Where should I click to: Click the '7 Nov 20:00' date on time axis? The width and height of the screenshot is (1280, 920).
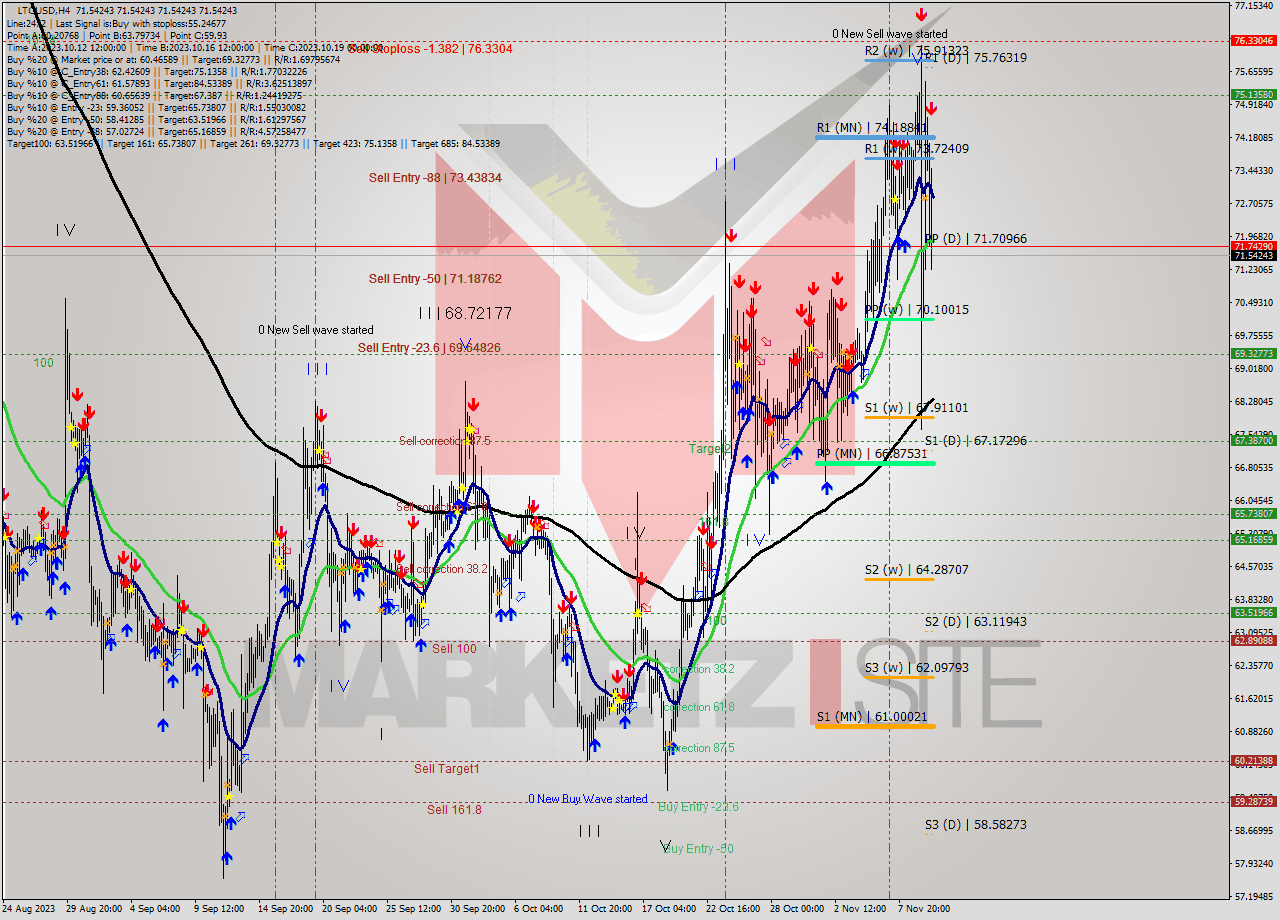pos(923,909)
